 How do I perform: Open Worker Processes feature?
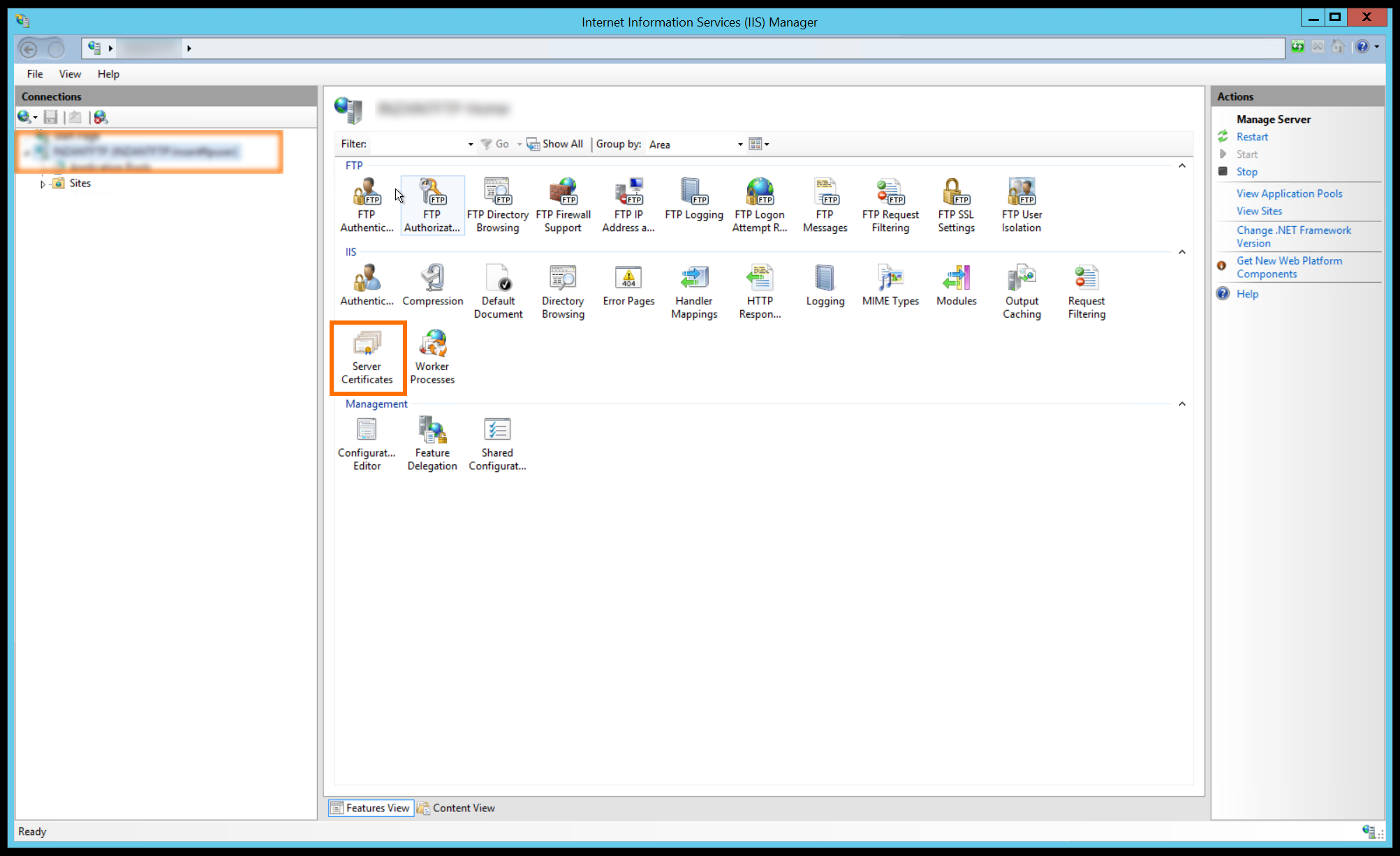coord(432,357)
